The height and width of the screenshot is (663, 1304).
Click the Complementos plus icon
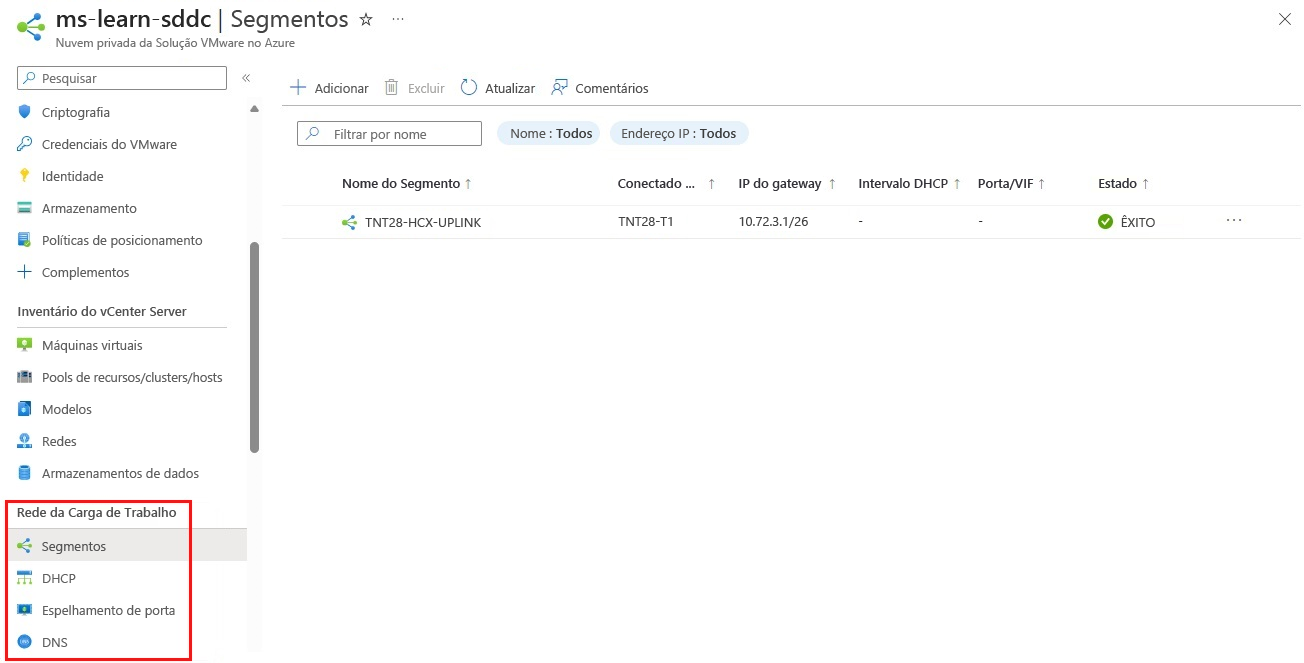[x=25, y=272]
